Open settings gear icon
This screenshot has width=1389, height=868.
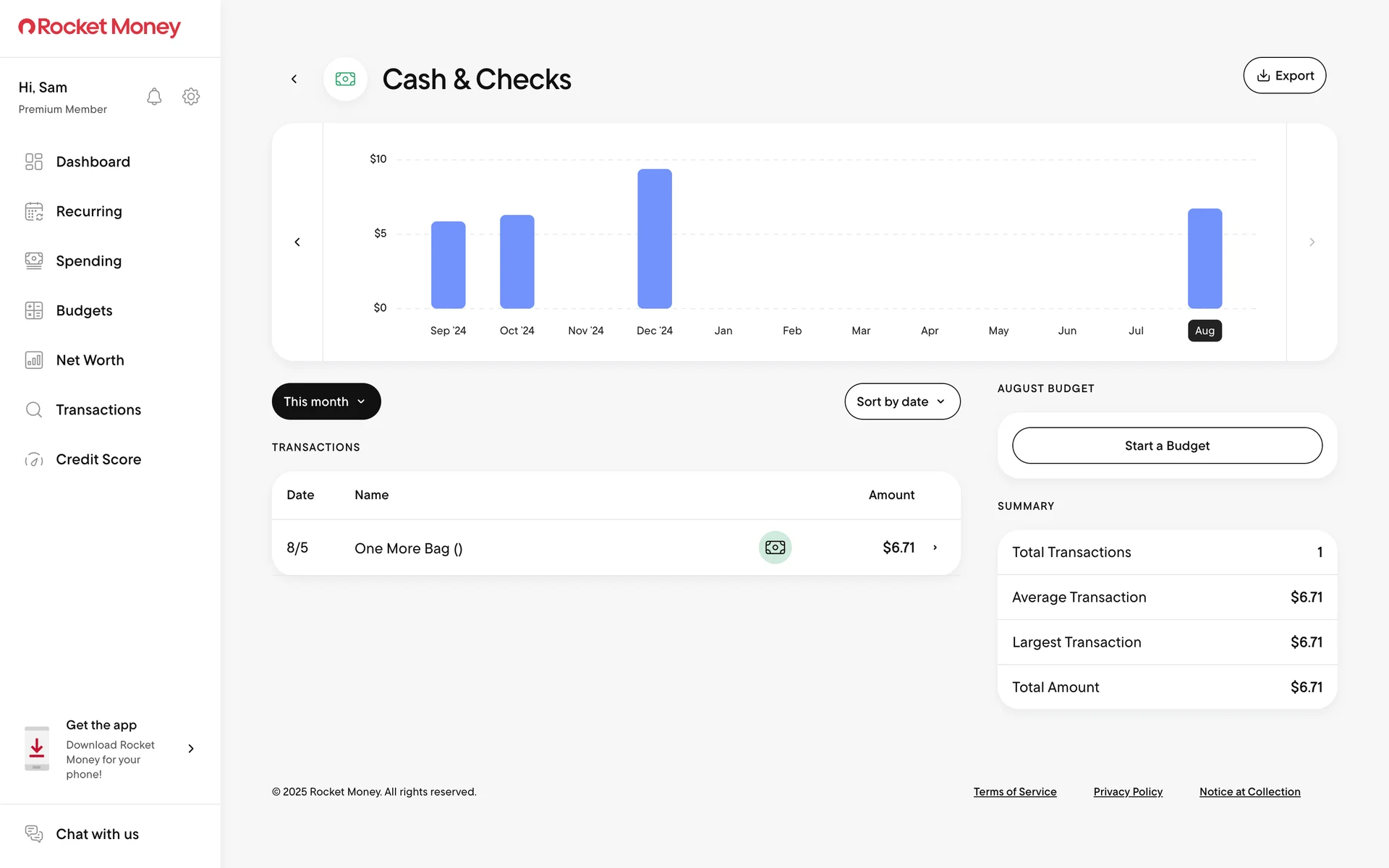click(191, 97)
